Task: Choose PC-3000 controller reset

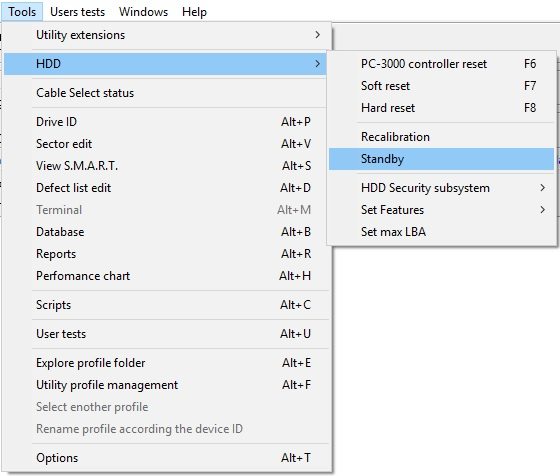Action: click(441, 64)
